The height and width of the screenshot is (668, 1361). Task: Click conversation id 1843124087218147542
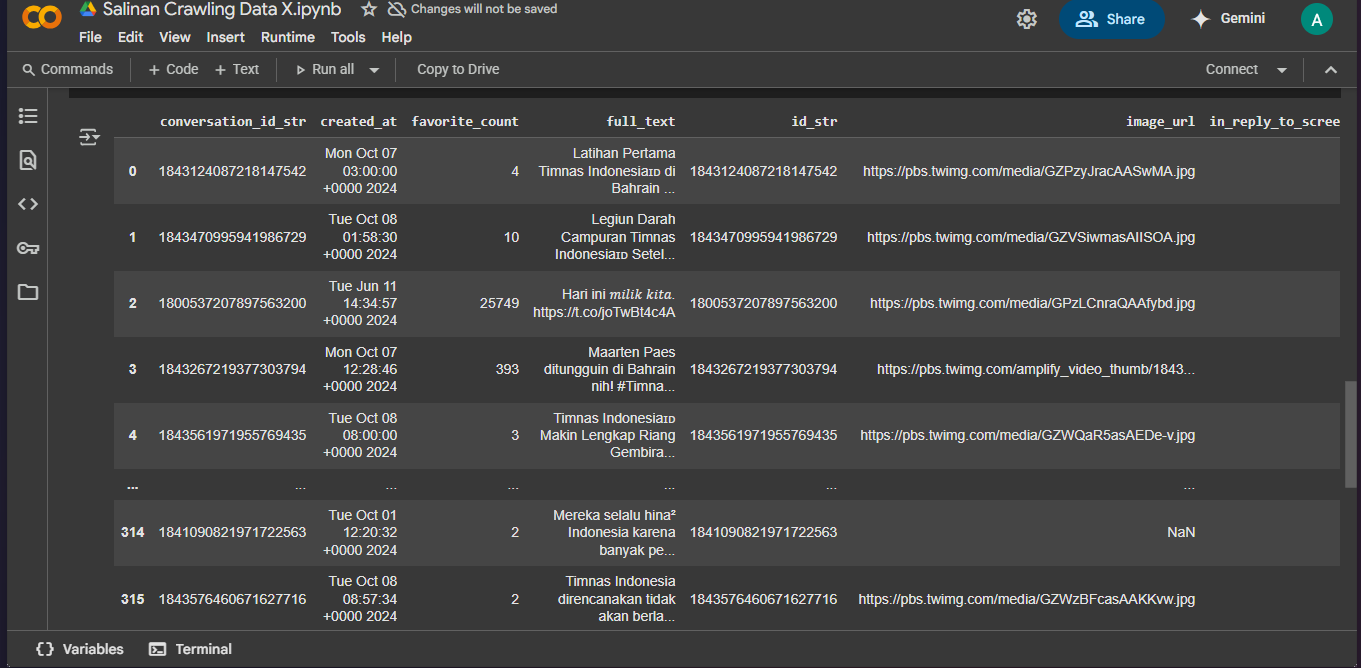pos(232,171)
